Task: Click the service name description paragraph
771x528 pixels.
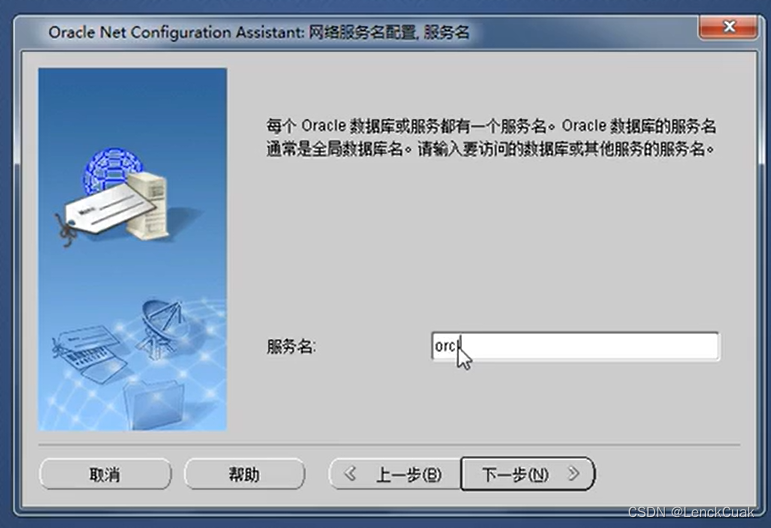Action: [x=491, y=137]
